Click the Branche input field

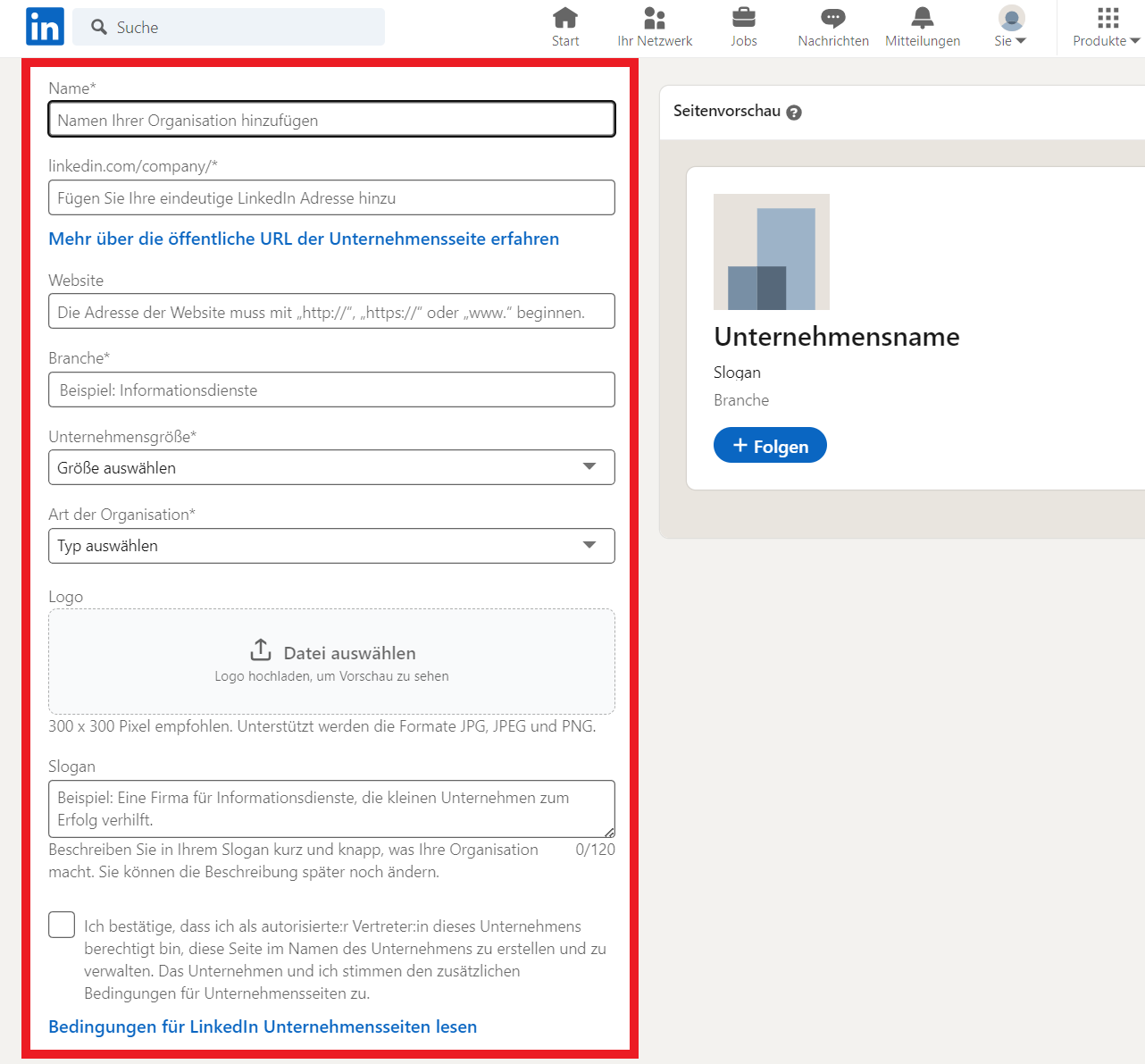point(331,390)
